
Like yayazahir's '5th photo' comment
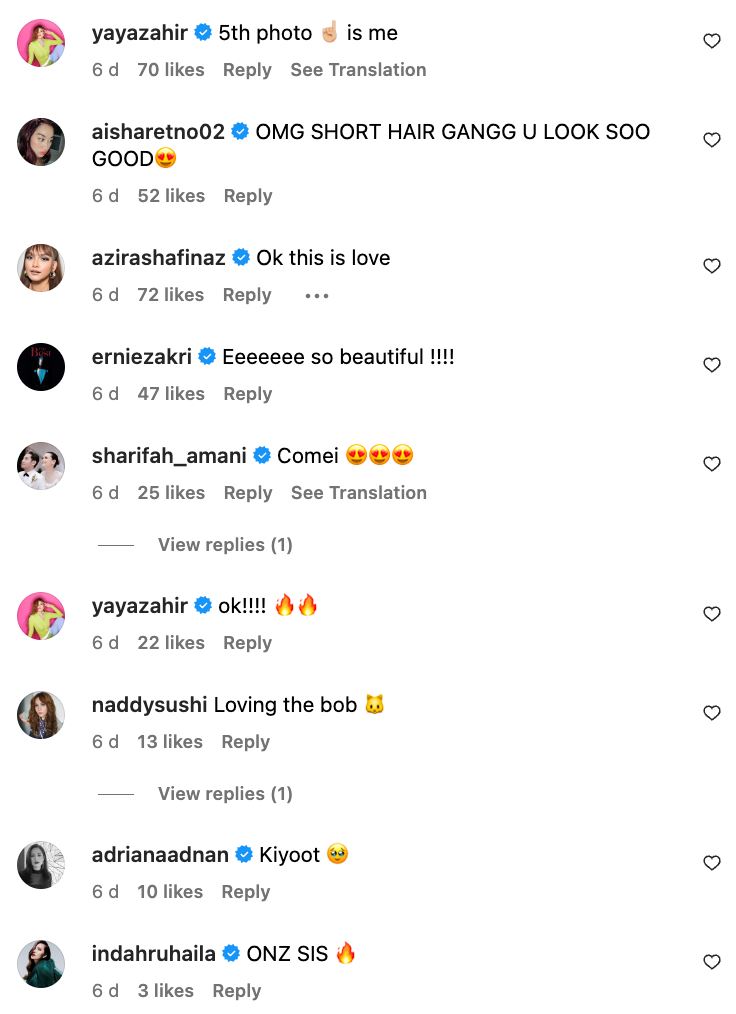click(x=712, y=42)
